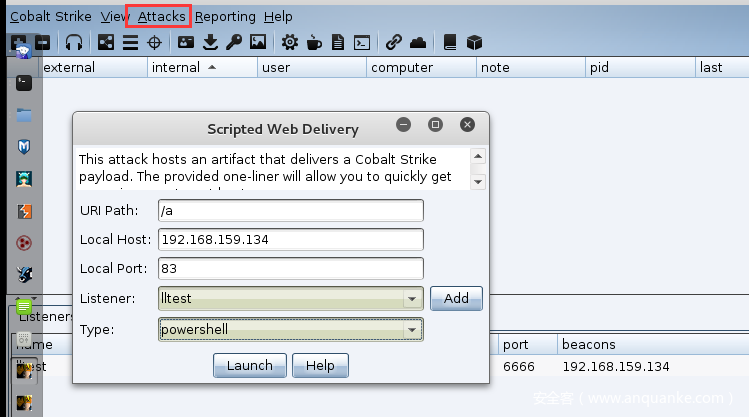Open the Reporting menu
The height and width of the screenshot is (417, 749).
point(225,17)
